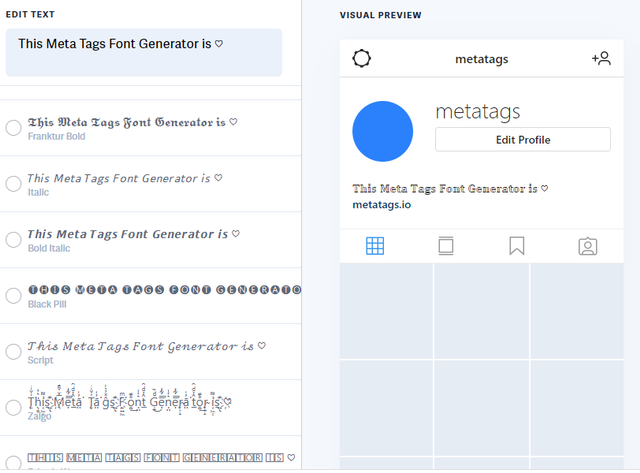Screen dimensions: 640x473
Task: Click the Edit Text input field
Action: click(x=144, y=52)
